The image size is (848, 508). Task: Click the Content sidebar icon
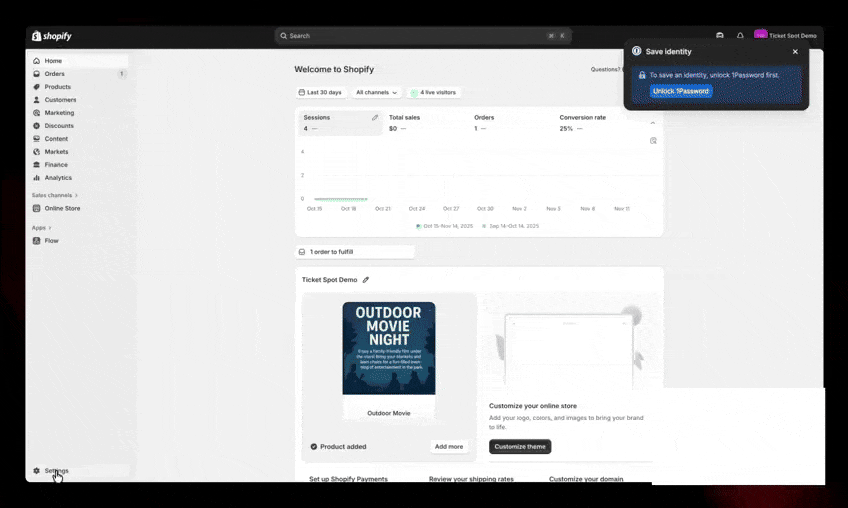(36, 138)
